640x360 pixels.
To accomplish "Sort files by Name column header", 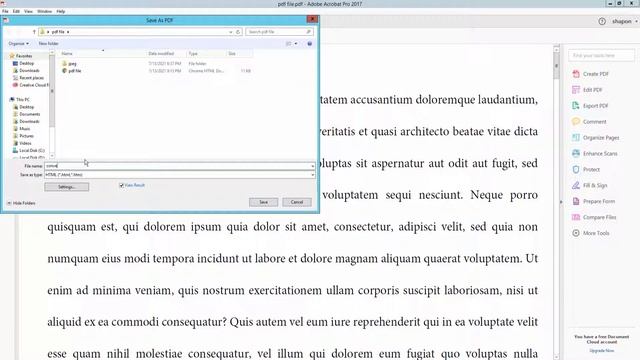I will tap(102, 53).
